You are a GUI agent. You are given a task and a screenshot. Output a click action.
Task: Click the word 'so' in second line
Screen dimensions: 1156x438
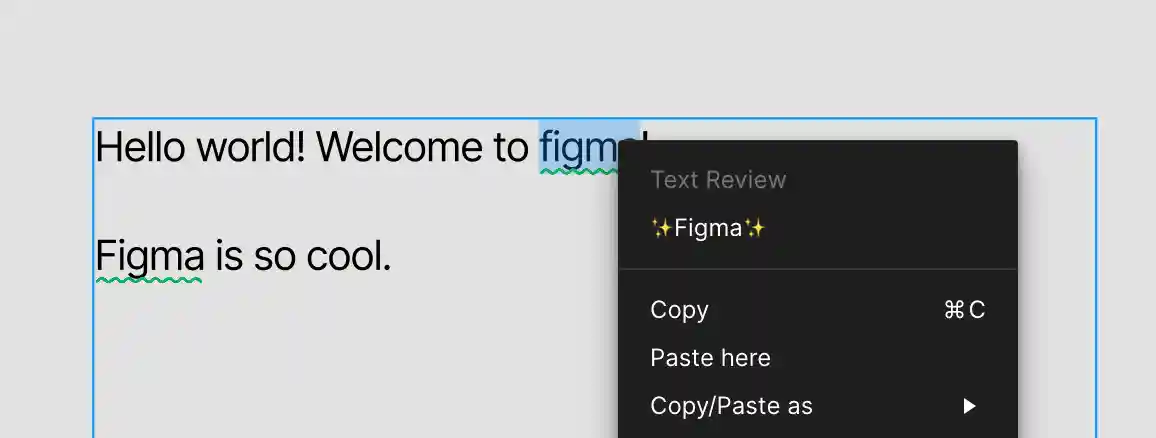point(274,257)
